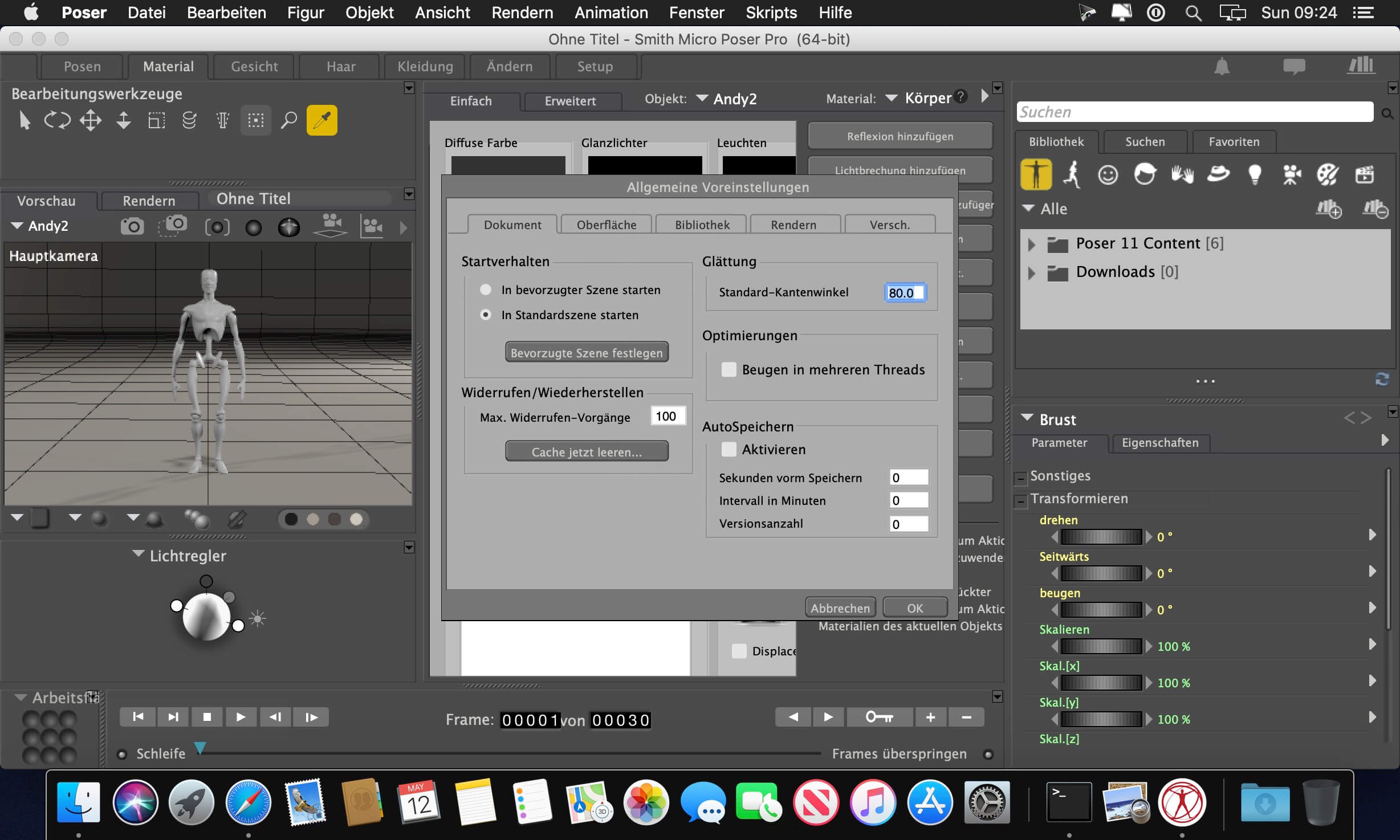Click the notification bell icon
Screen dimensions: 1400x840
pos(1222,67)
